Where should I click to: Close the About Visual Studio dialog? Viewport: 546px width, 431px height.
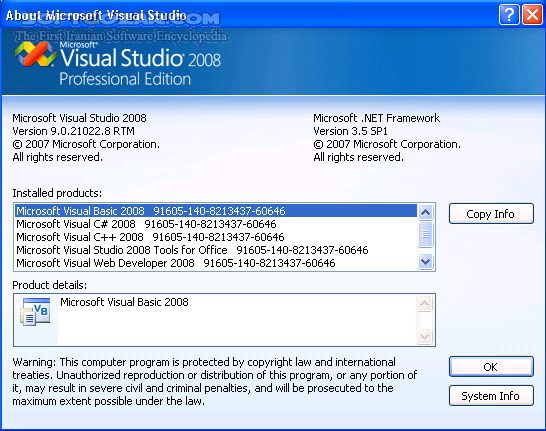coord(532,15)
